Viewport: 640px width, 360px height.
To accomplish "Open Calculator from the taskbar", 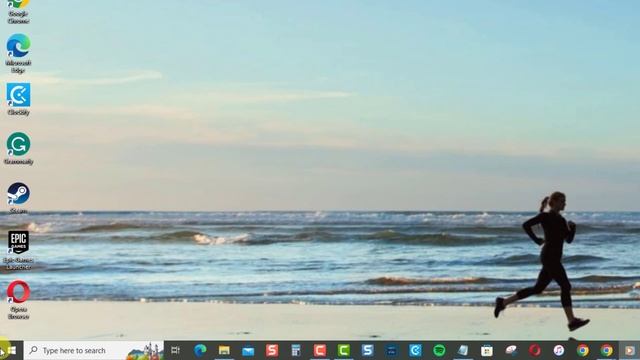I will coord(296,351).
